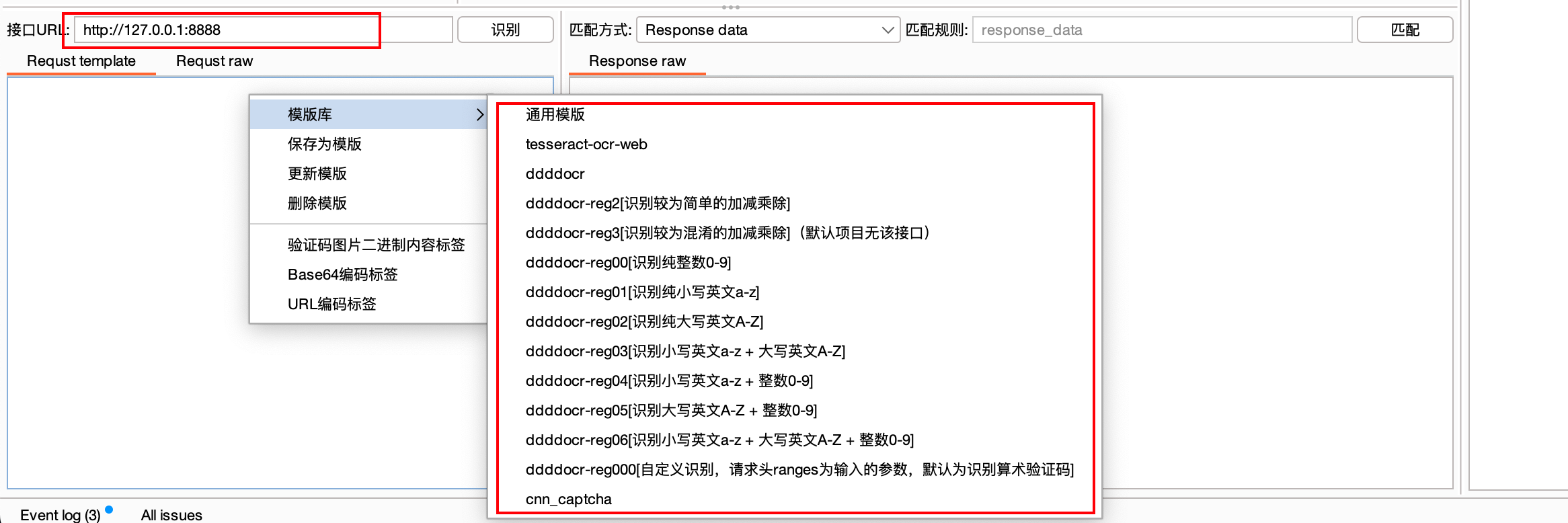Click inside the Response raw text area
Image resolution: width=1568 pixels, height=523 pixels.
(1278, 282)
